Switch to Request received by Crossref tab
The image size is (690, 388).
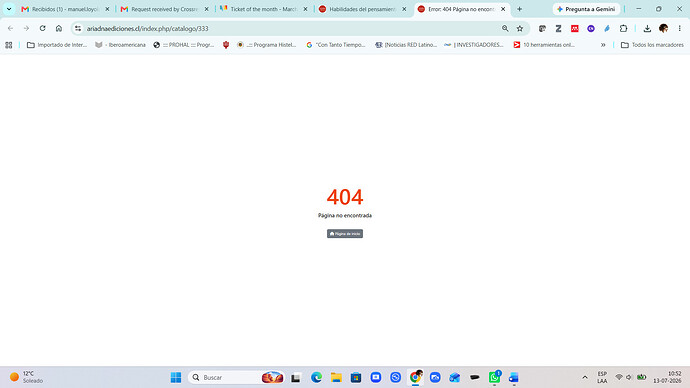(x=164, y=9)
